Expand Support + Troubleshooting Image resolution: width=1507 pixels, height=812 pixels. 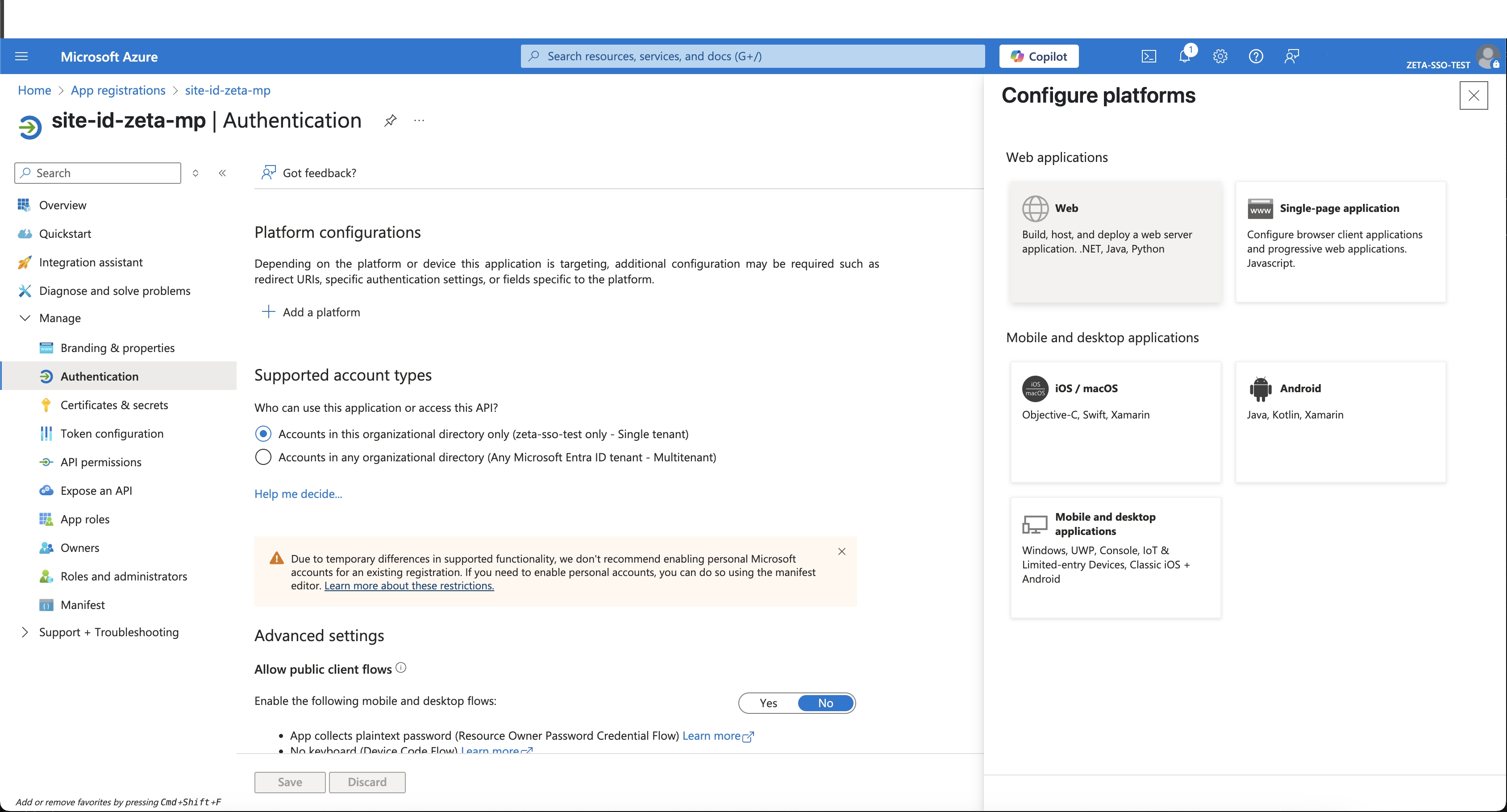[25, 632]
